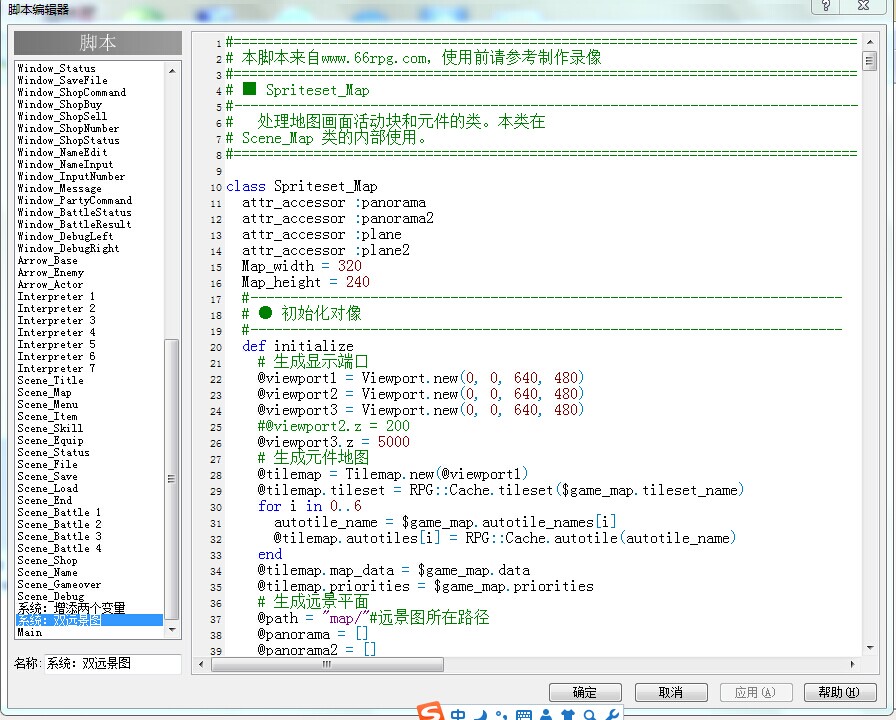Image resolution: width=896 pixels, height=720 pixels.
Task: Select the Scene_Map script
Action: click(89, 393)
